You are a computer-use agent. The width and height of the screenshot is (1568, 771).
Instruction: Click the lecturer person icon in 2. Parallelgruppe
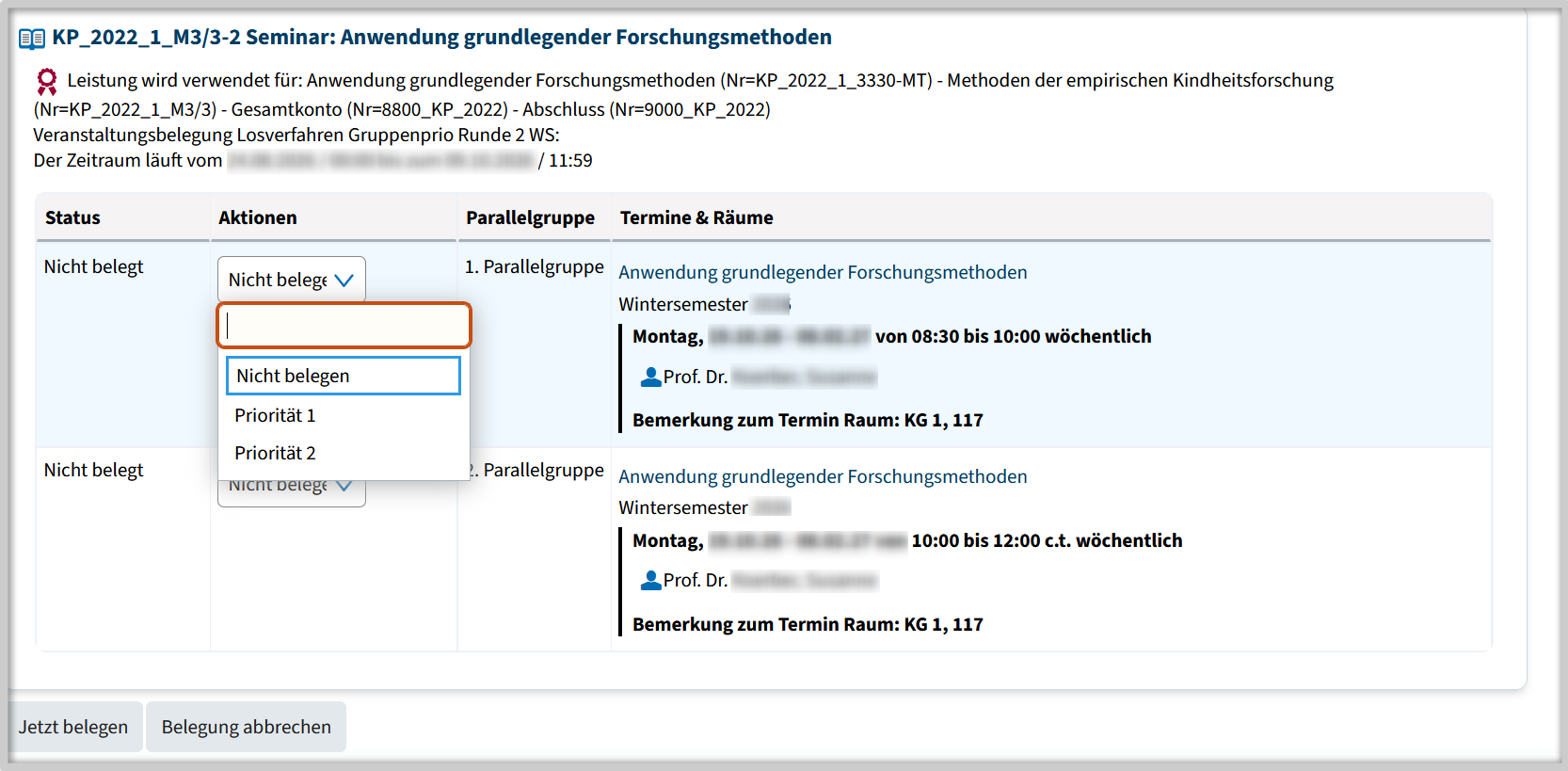pos(650,581)
